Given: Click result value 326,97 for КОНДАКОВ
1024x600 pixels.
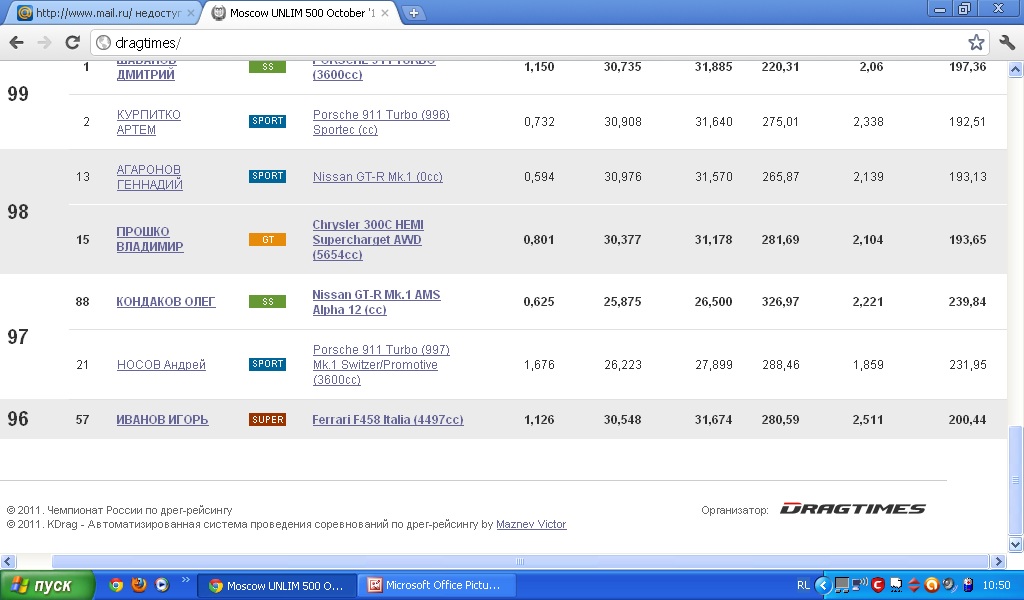Looking at the screenshot, I should click(x=780, y=302).
